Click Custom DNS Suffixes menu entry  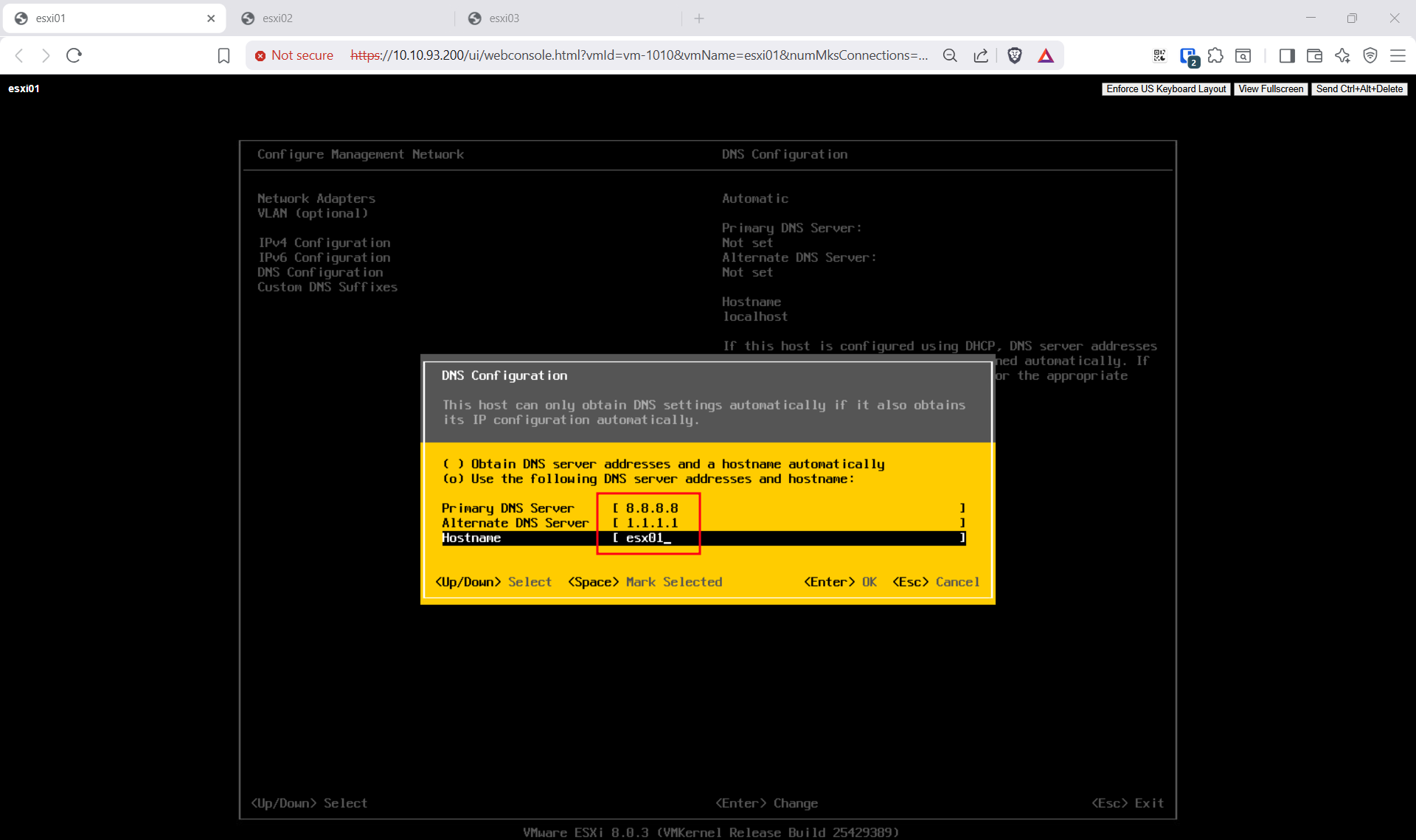tap(327, 287)
